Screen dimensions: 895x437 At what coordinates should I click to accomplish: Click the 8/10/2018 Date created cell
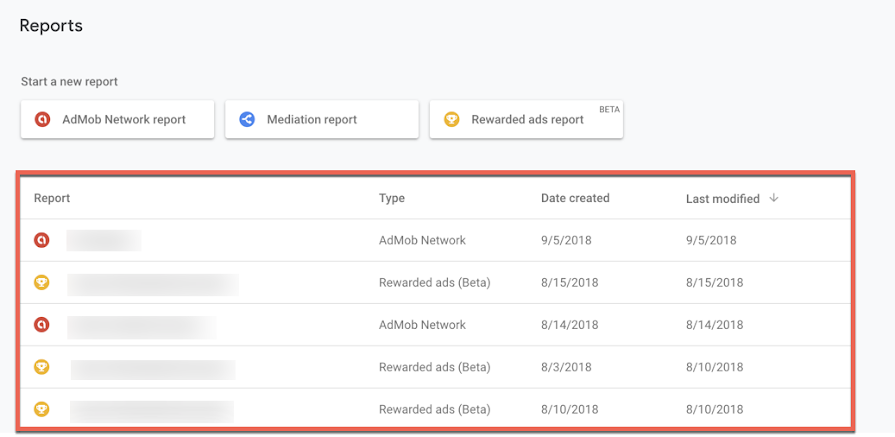coord(570,409)
